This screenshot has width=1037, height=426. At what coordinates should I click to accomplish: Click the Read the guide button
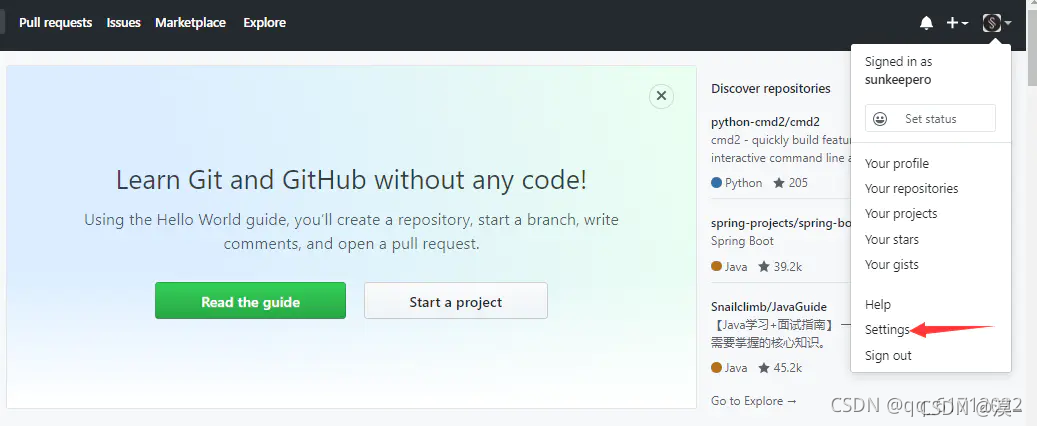(250, 301)
